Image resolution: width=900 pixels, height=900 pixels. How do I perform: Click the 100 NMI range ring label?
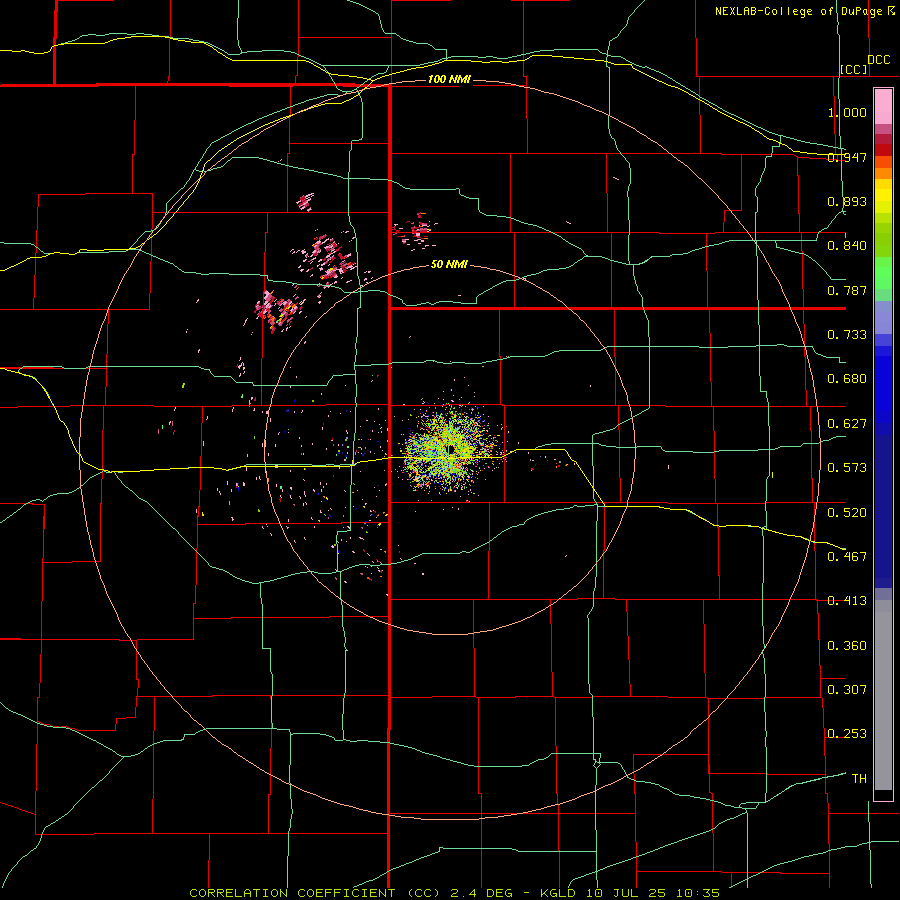click(x=449, y=79)
